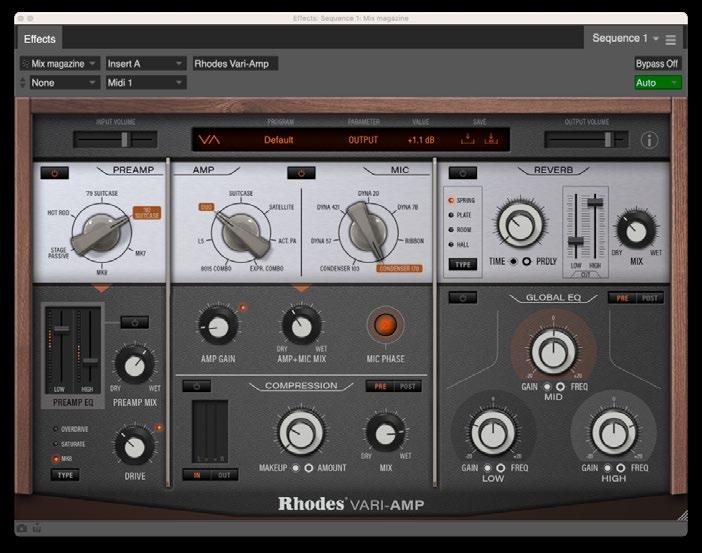
Task: Set Global EQ routing to PRE
Action: pos(622,298)
